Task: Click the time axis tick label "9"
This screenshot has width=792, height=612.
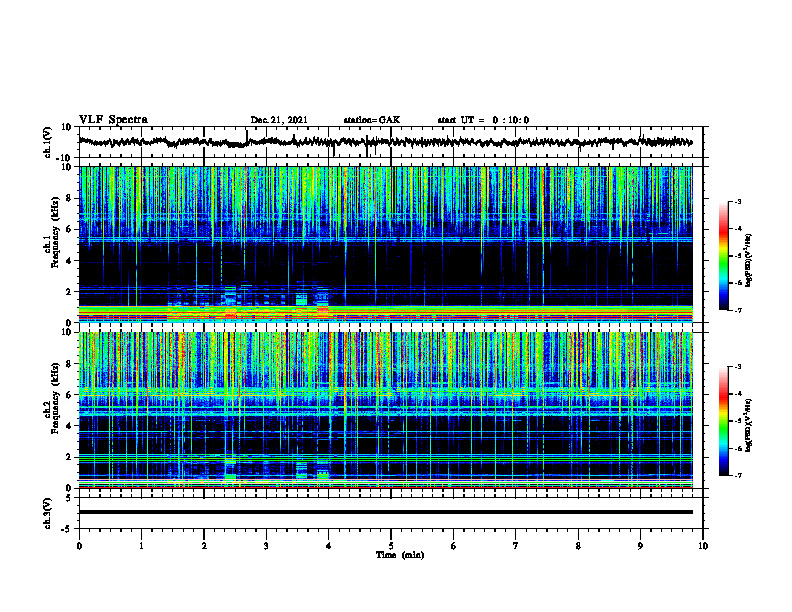Action: point(640,546)
